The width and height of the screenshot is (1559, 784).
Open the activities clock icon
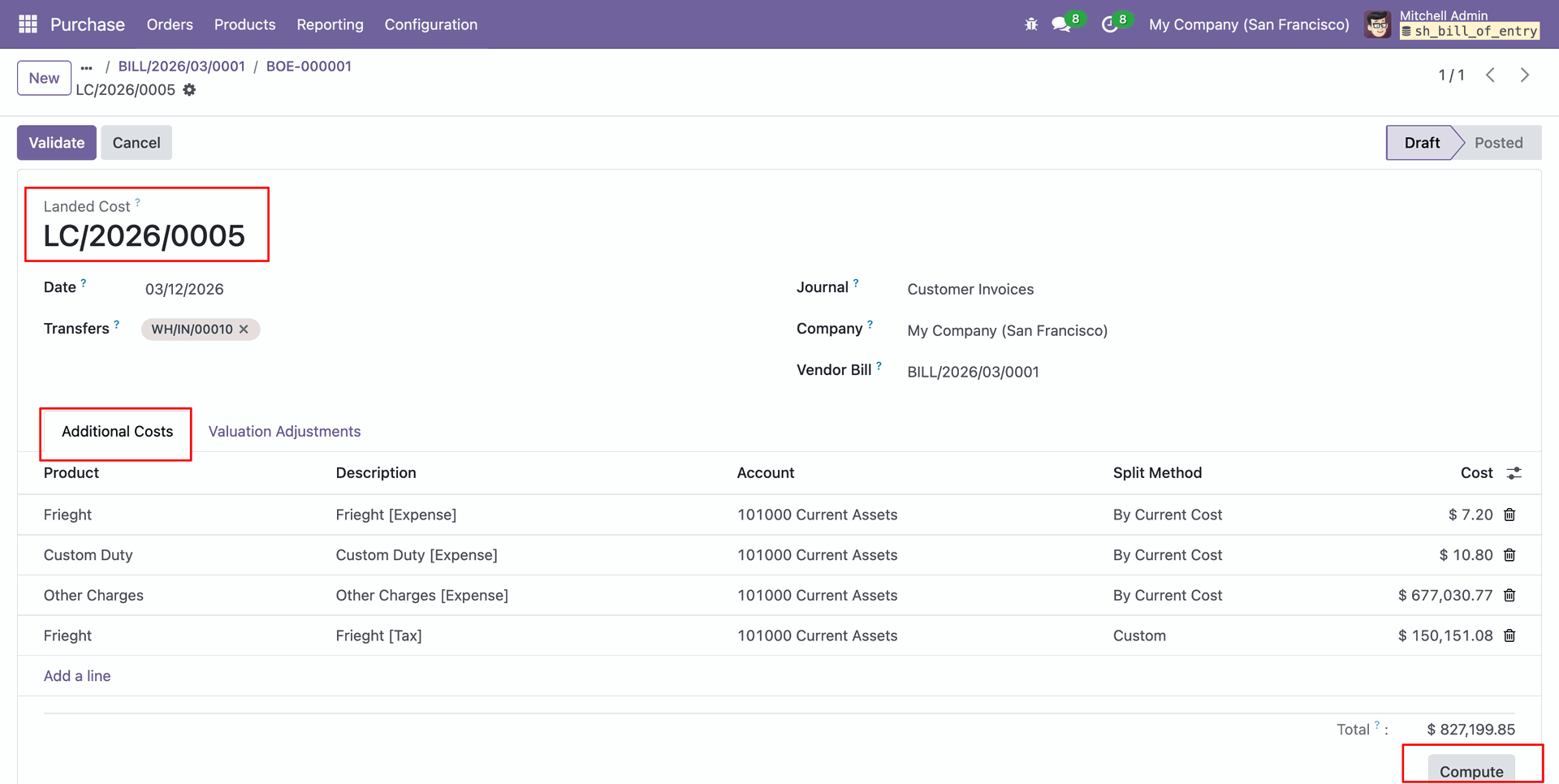[x=1109, y=24]
